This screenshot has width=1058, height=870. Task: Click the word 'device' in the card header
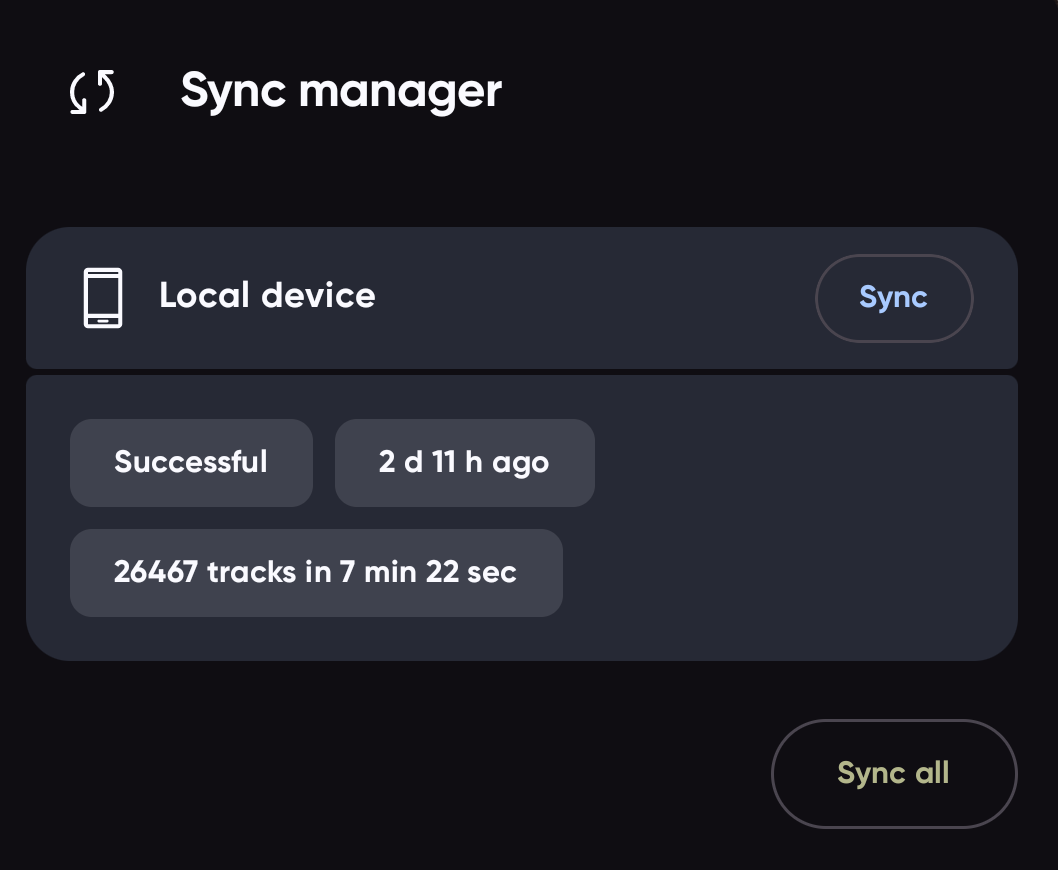pos(318,296)
